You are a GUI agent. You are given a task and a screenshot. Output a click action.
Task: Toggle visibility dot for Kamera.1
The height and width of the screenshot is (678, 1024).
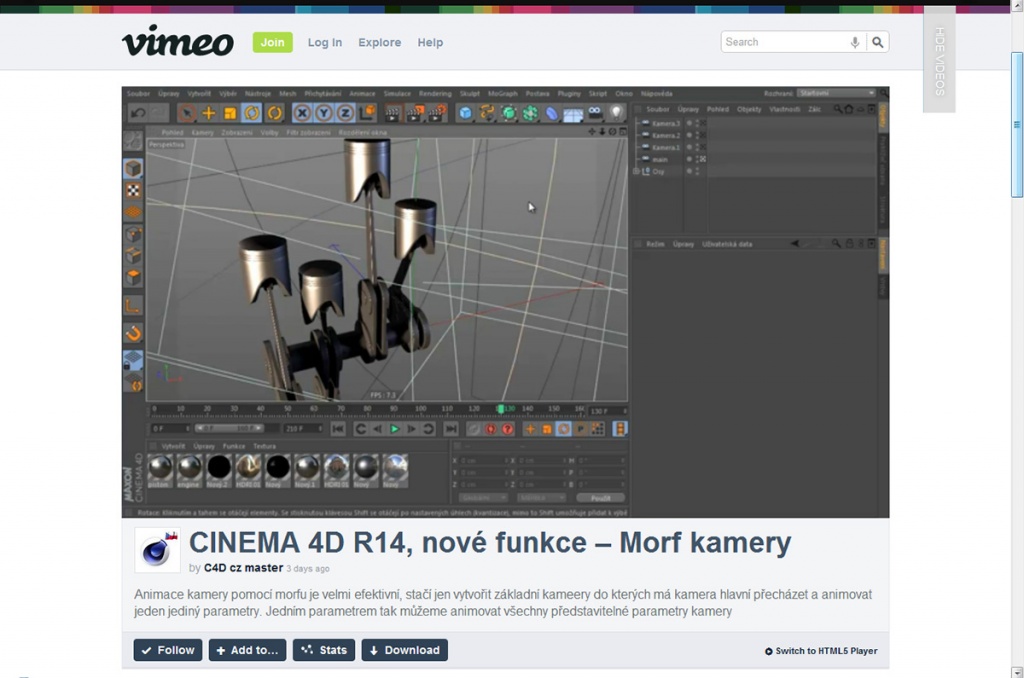pos(689,147)
